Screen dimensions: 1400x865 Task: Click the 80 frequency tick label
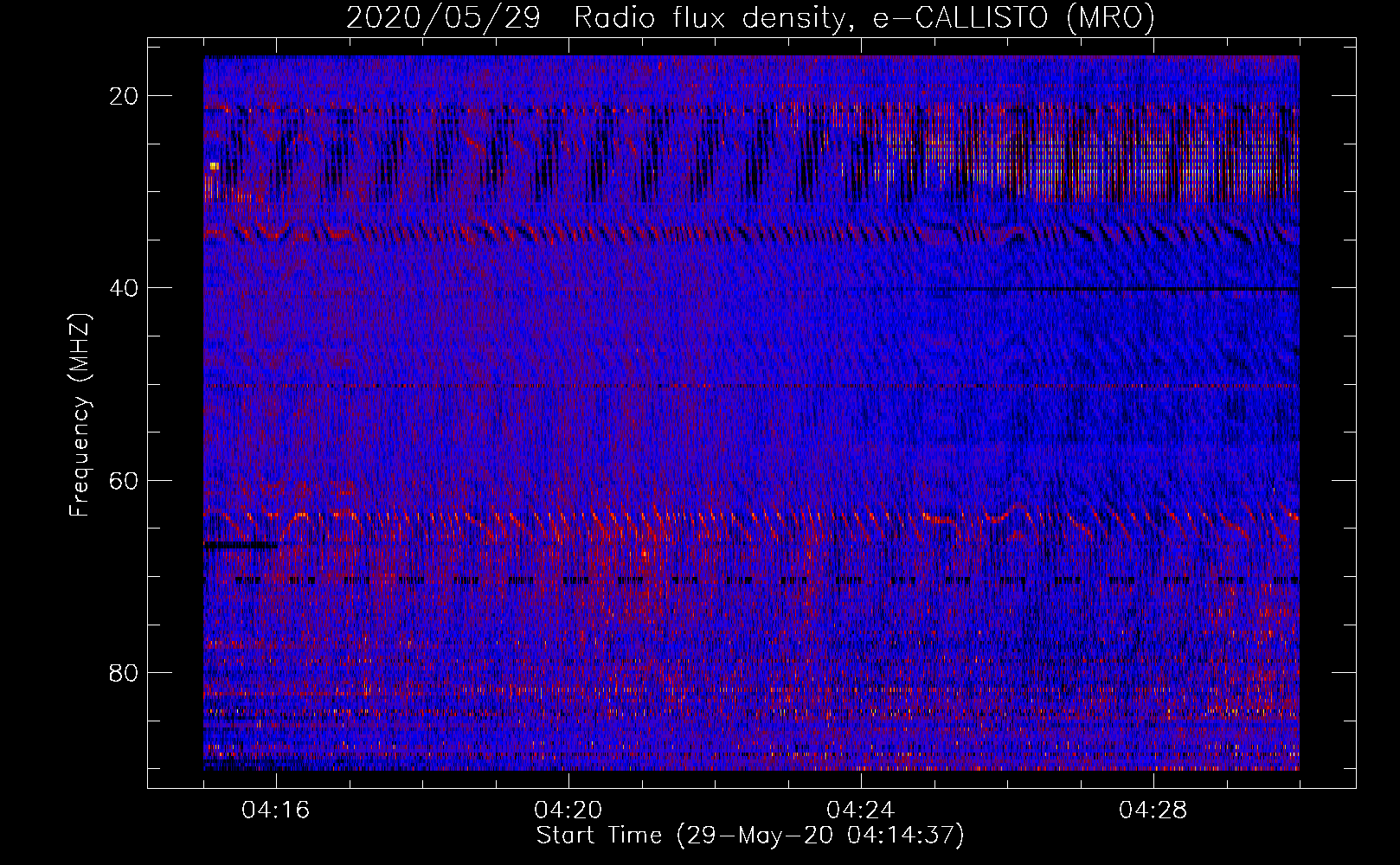point(124,672)
